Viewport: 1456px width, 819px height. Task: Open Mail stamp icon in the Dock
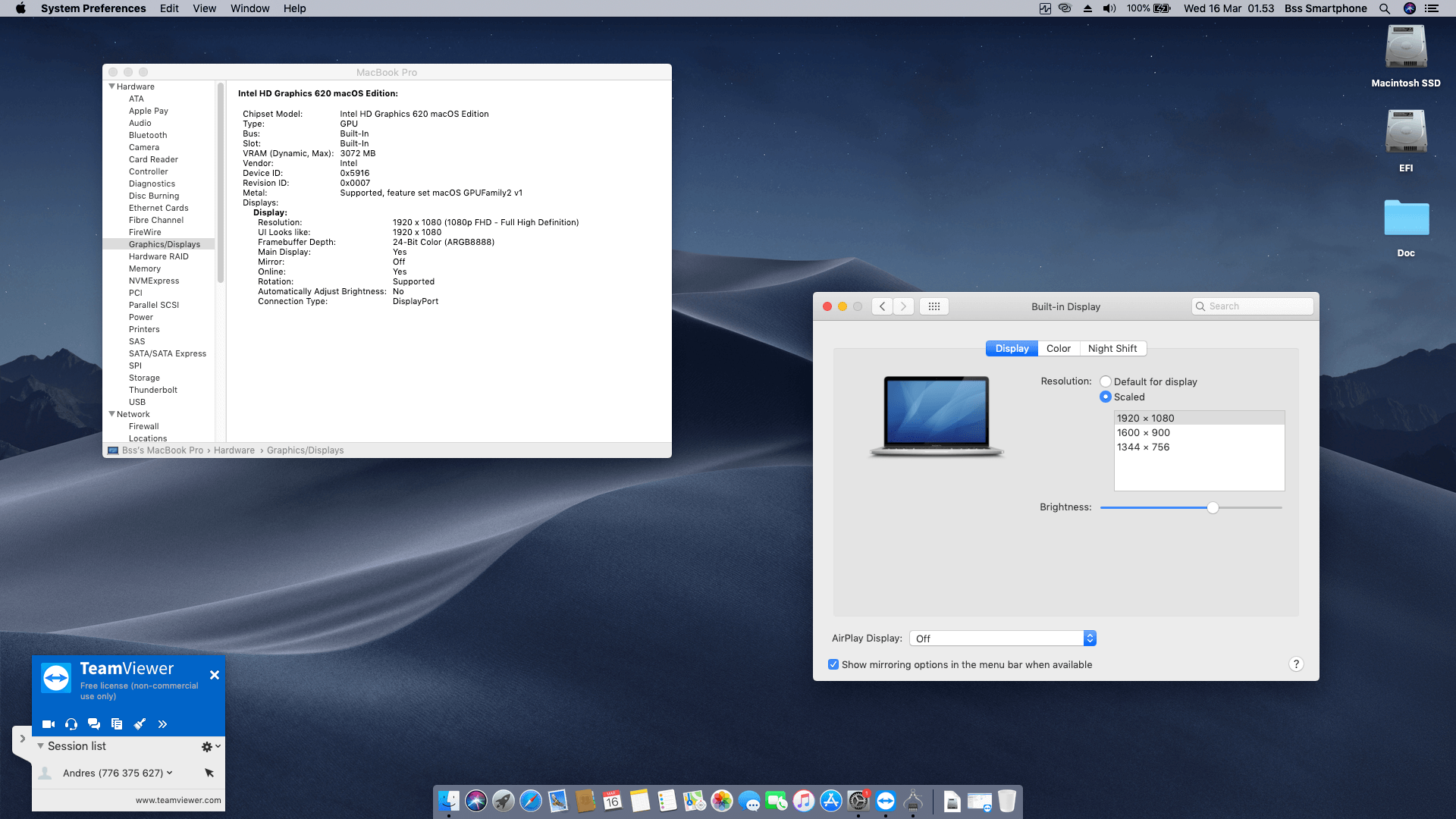tap(558, 801)
